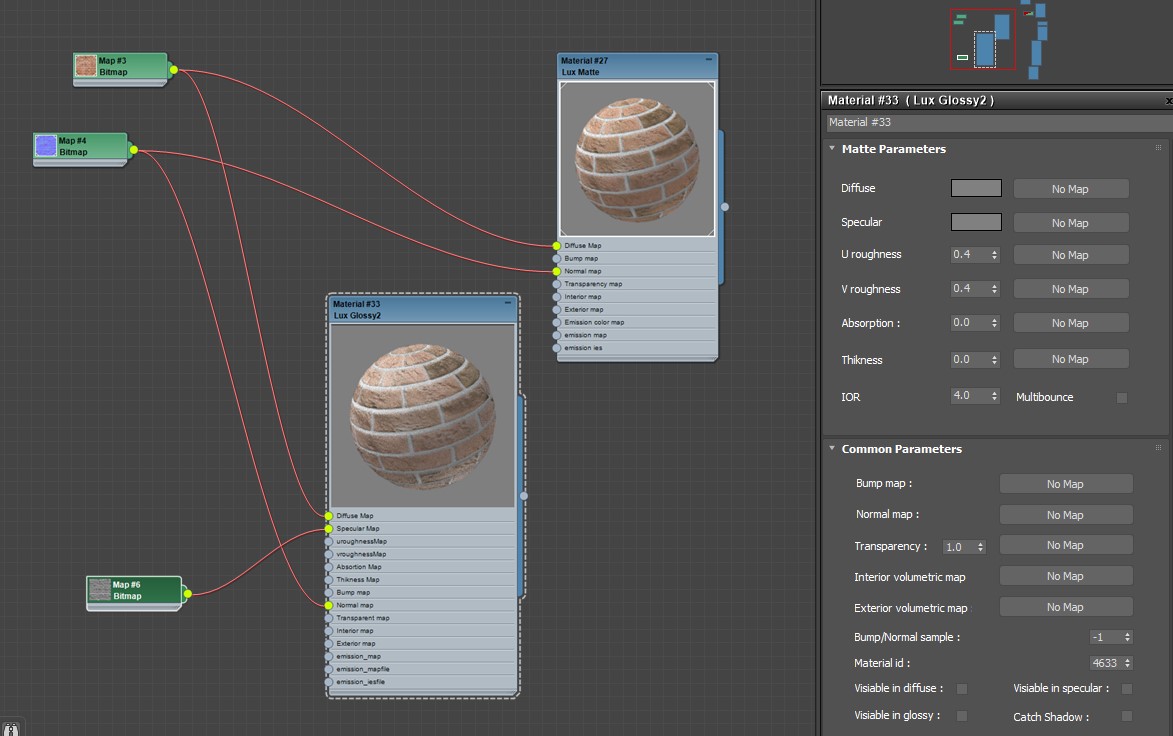Enable Visiable in diffuse checkbox
Viewport: 1173px width, 736px height.
962,689
